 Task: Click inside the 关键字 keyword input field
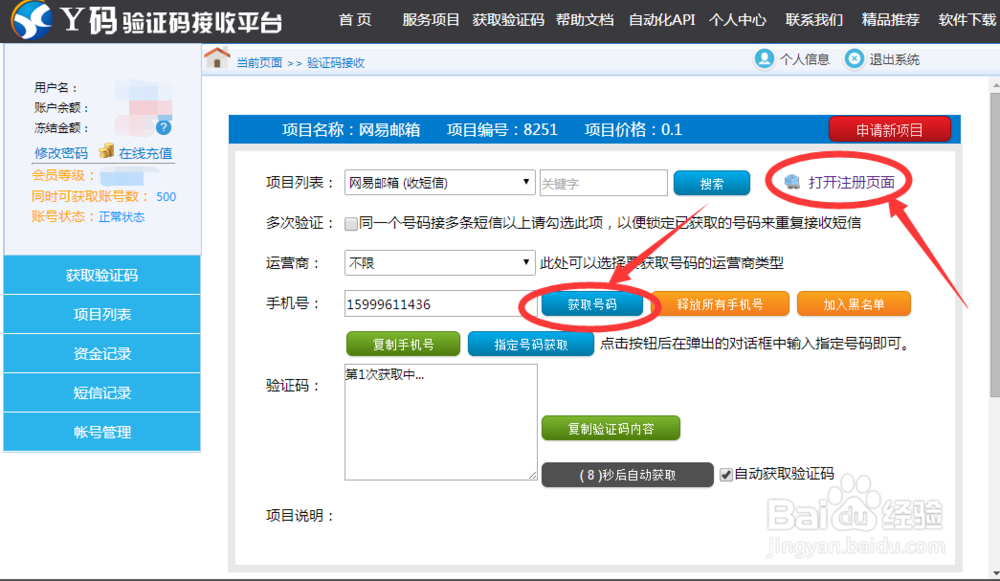[603, 182]
